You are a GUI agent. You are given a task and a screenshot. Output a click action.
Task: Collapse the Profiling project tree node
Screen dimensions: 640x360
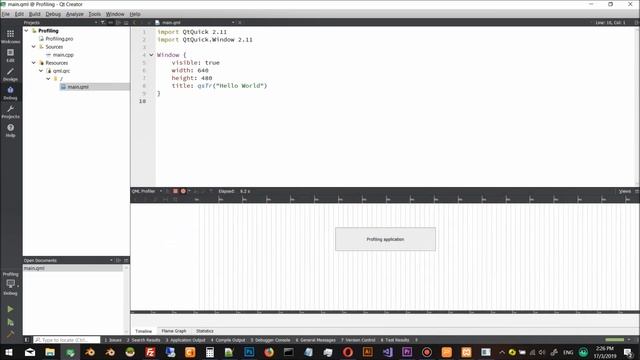[27, 31]
